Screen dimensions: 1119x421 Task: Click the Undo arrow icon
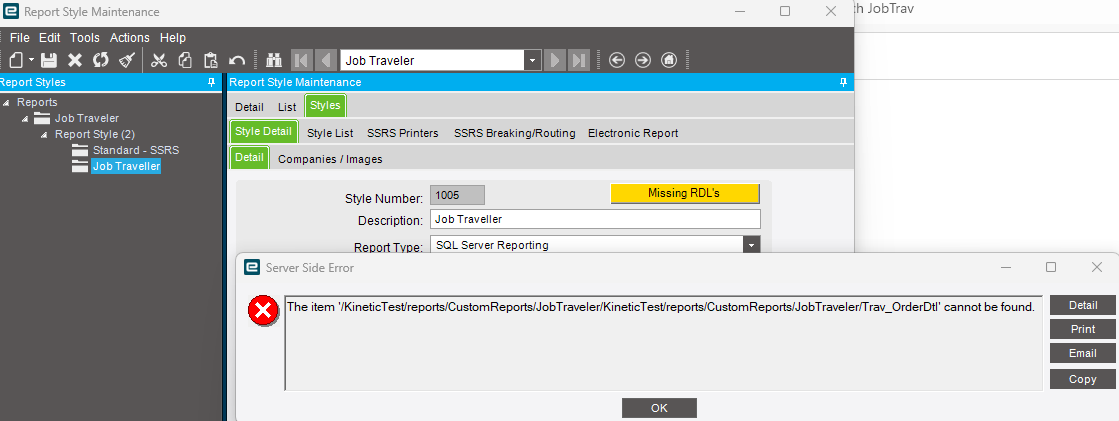[237, 60]
